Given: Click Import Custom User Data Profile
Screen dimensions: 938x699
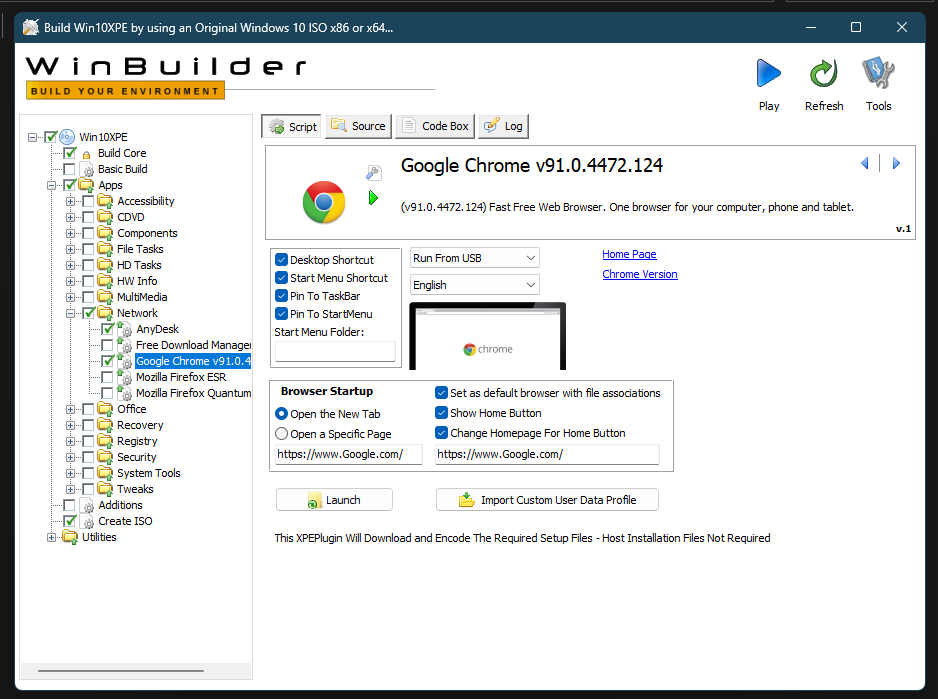Looking at the screenshot, I should click(547, 500).
